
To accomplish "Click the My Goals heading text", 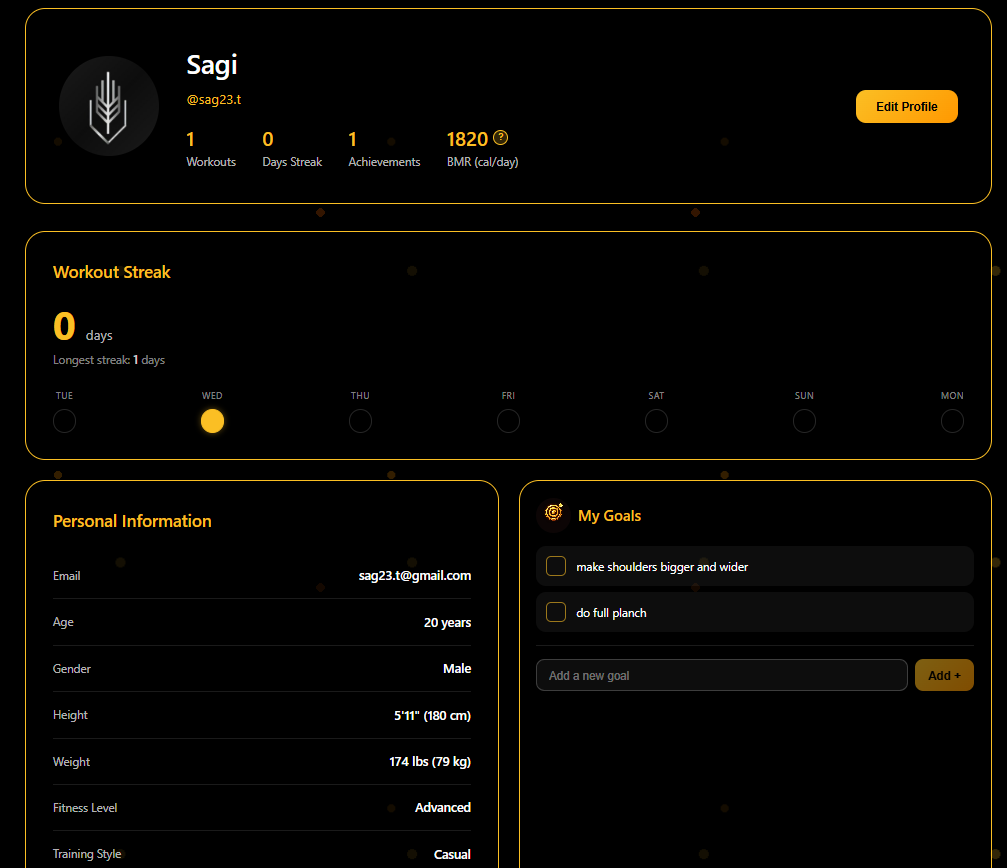I will point(609,516).
